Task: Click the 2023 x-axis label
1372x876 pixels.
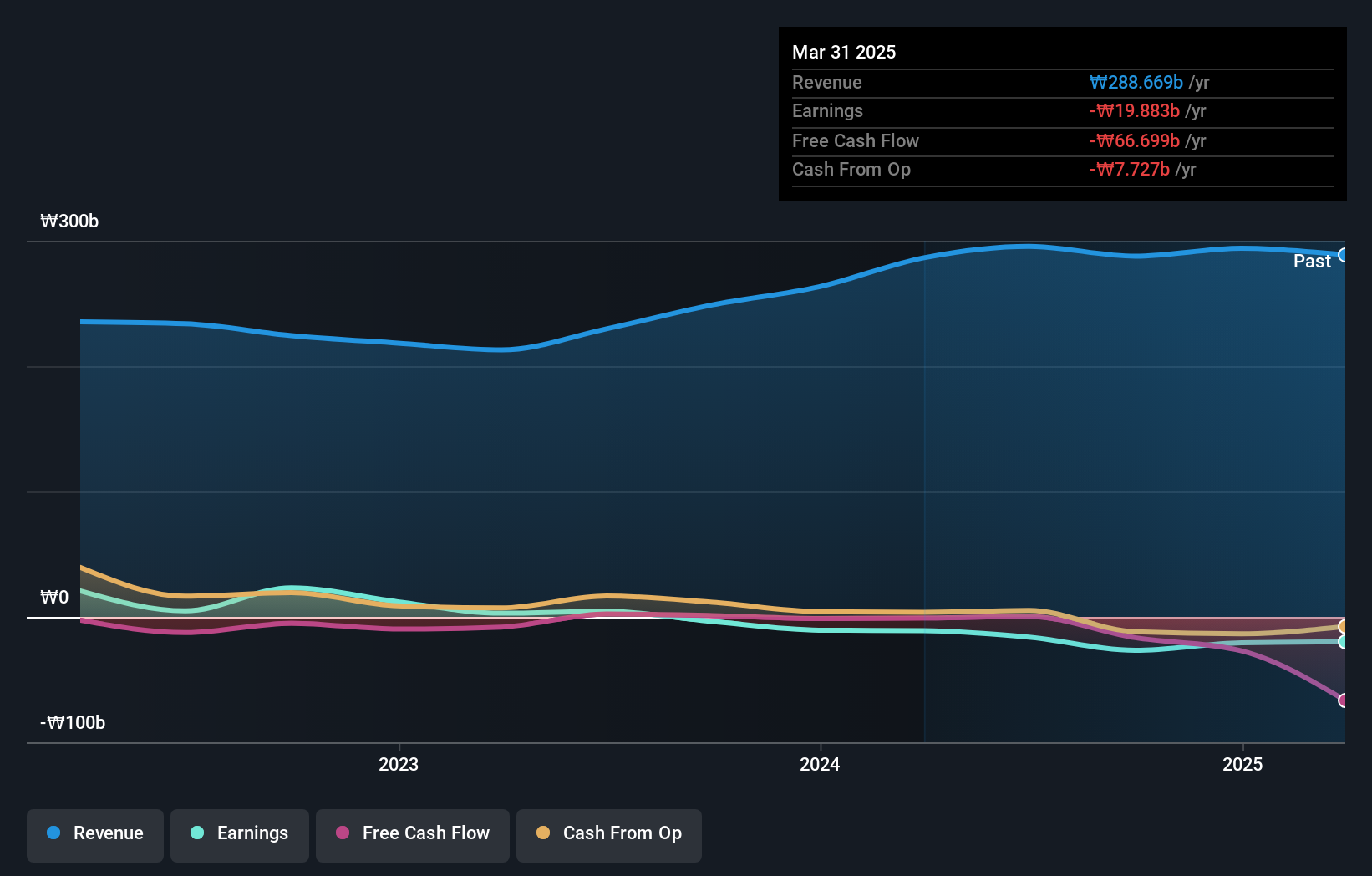Action: click(x=399, y=764)
